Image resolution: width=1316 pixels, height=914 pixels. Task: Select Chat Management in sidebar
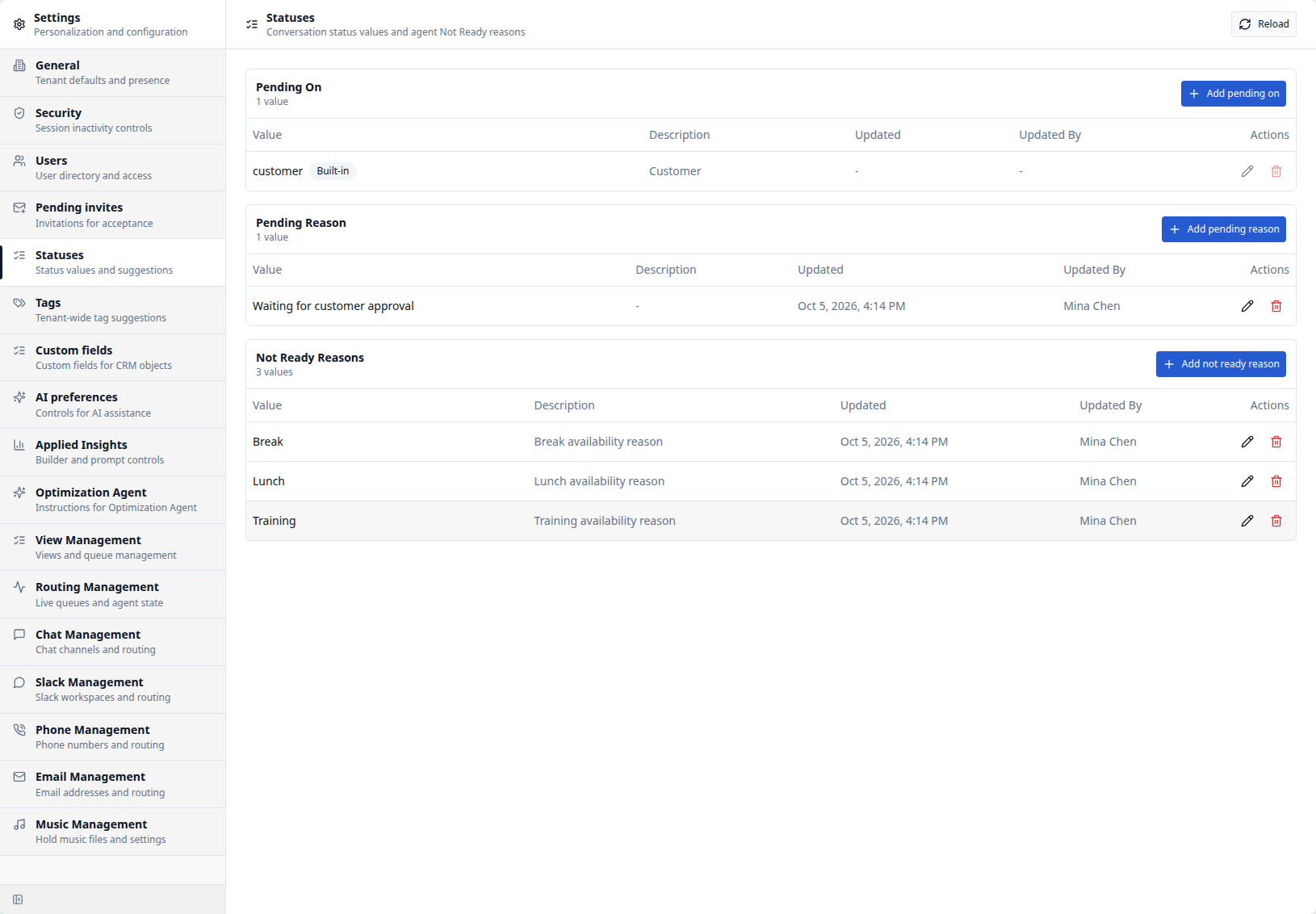click(113, 642)
